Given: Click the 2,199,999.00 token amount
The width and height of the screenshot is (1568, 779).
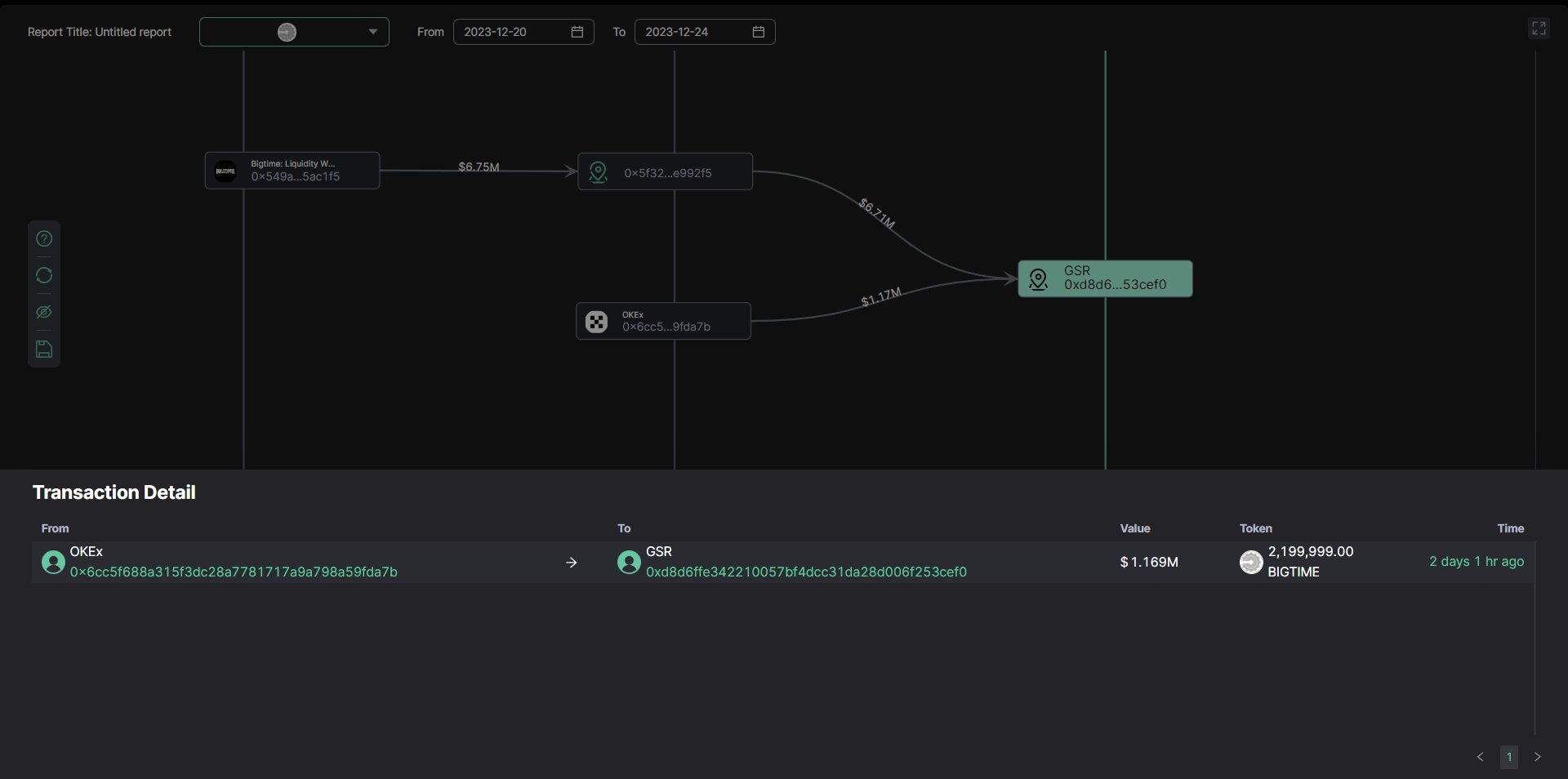Looking at the screenshot, I should tap(1311, 552).
